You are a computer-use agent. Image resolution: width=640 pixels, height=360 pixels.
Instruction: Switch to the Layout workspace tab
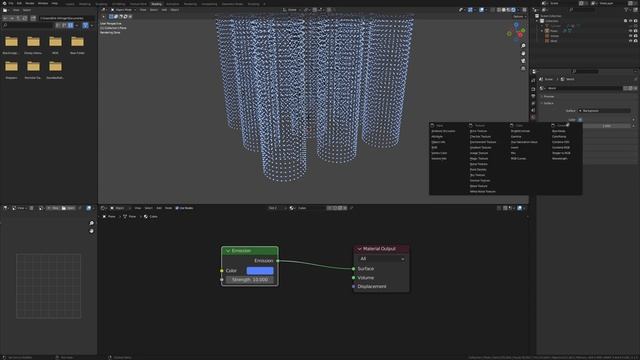click(x=70, y=4)
